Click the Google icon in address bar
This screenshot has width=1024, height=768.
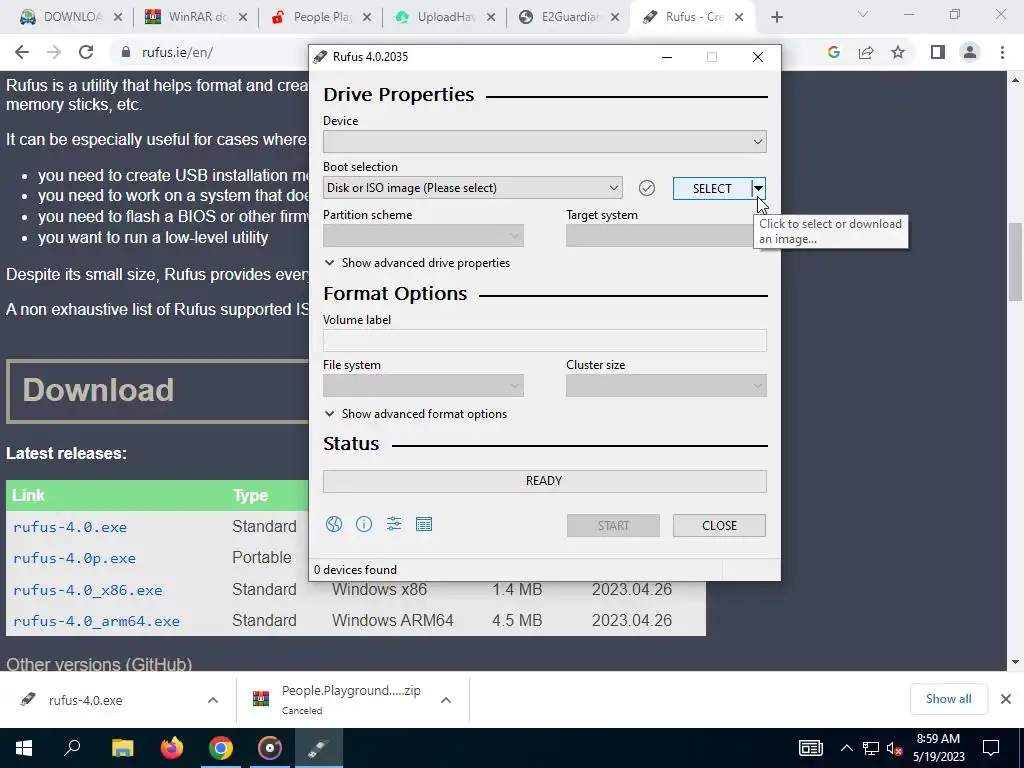point(833,52)
